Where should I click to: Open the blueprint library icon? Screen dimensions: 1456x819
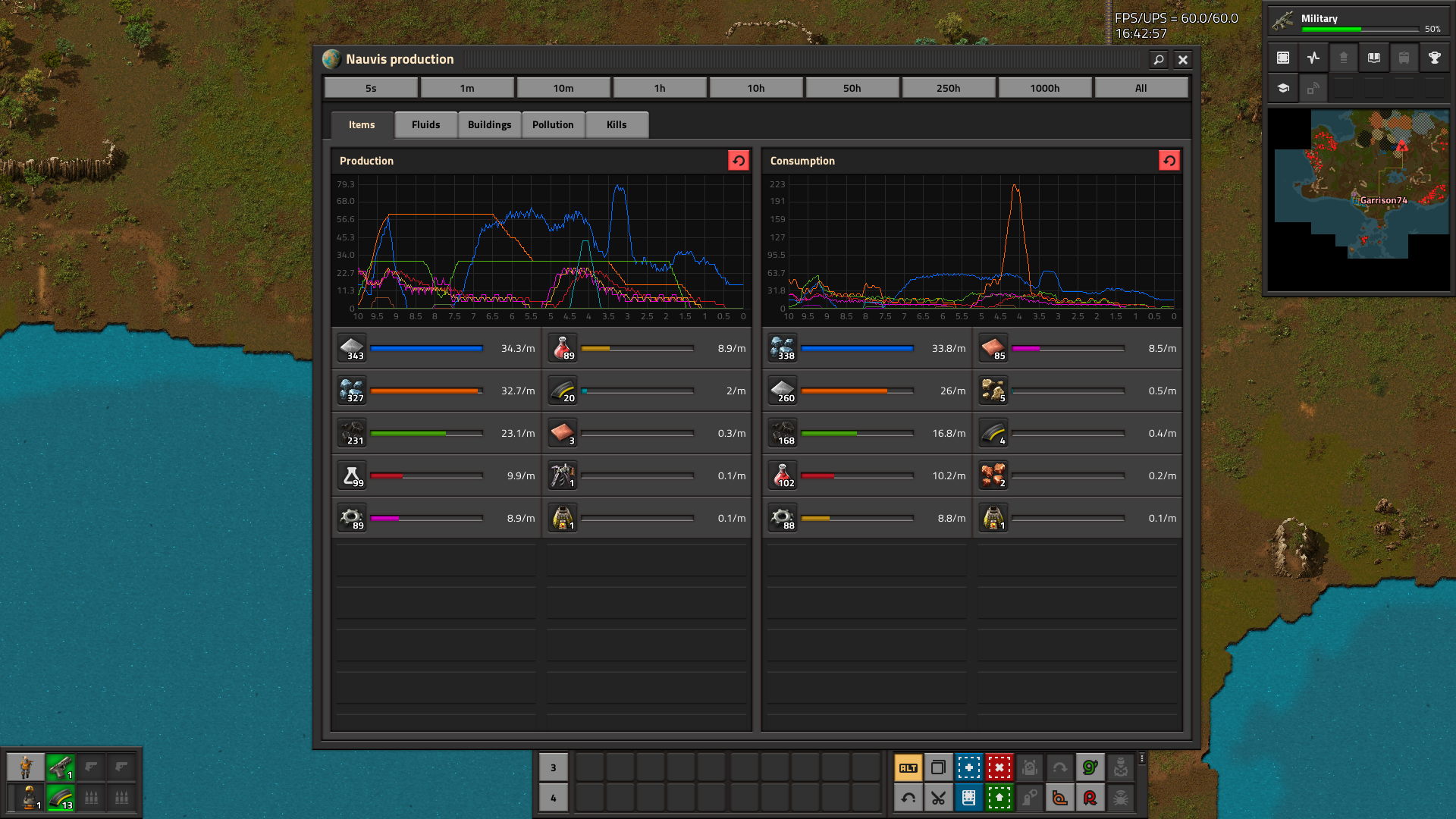click(x=1282, y=58)
